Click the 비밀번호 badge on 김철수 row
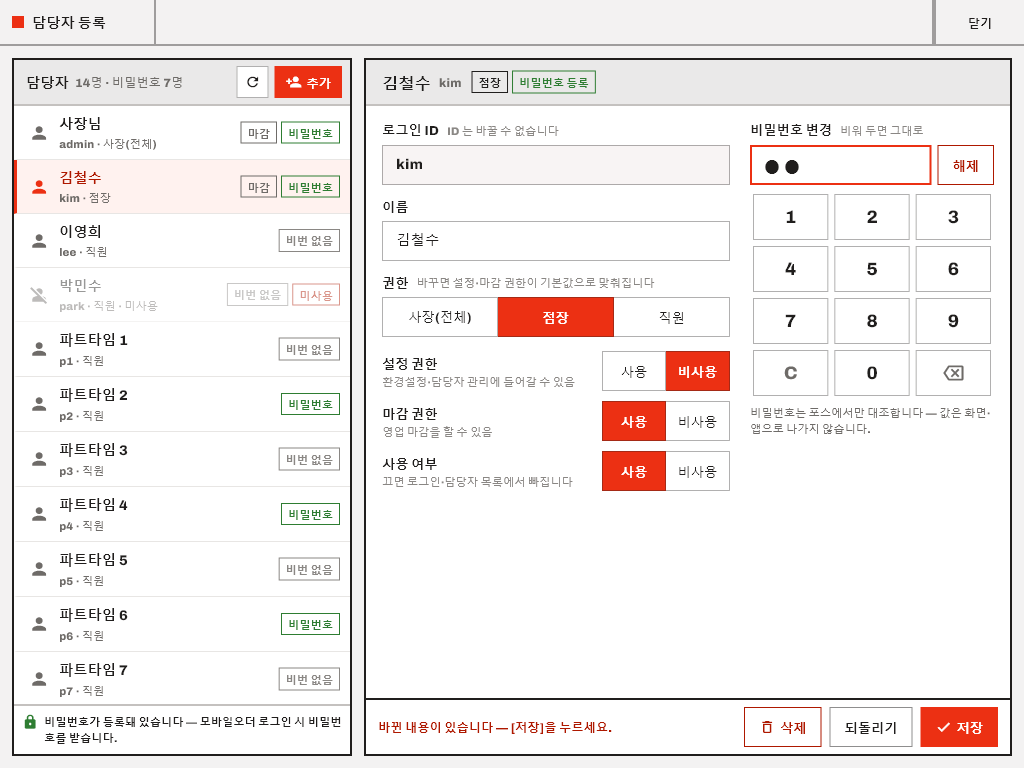Viewport: 1024px width, 768px height. [x=310, y=187]
